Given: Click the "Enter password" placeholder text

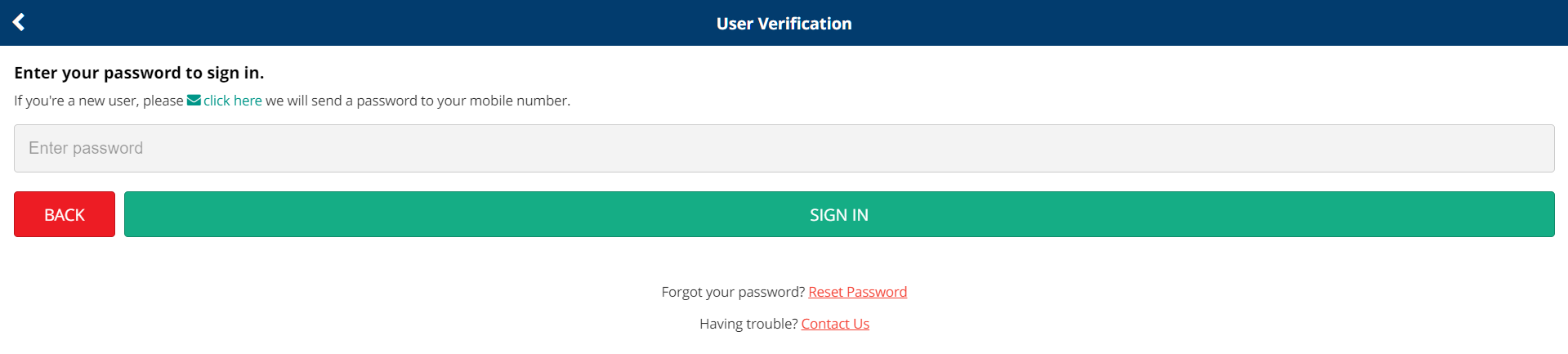Looking at the screenshot, I should tap(86, 148).
